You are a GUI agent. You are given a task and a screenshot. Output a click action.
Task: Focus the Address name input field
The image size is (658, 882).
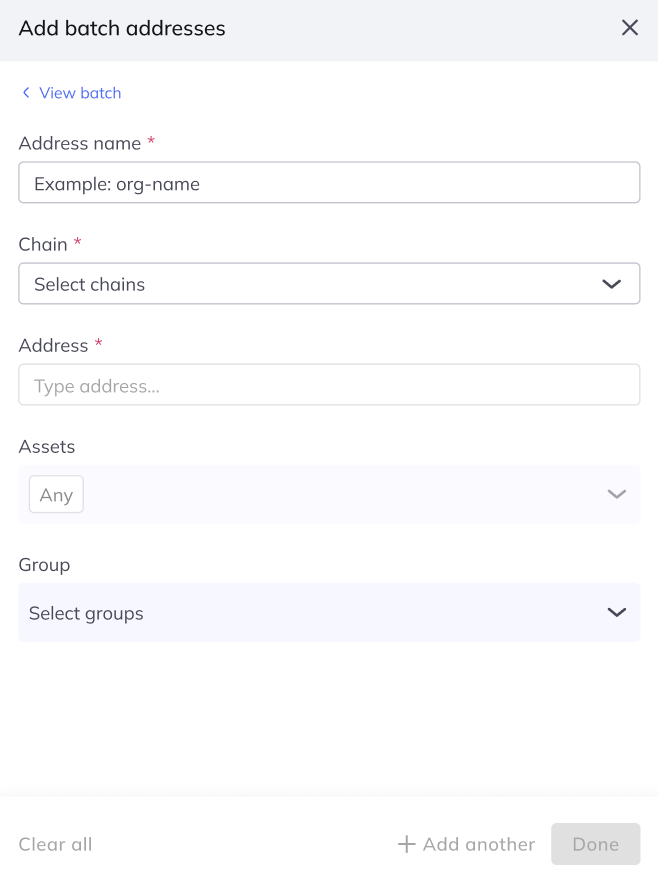coord(329,183)
